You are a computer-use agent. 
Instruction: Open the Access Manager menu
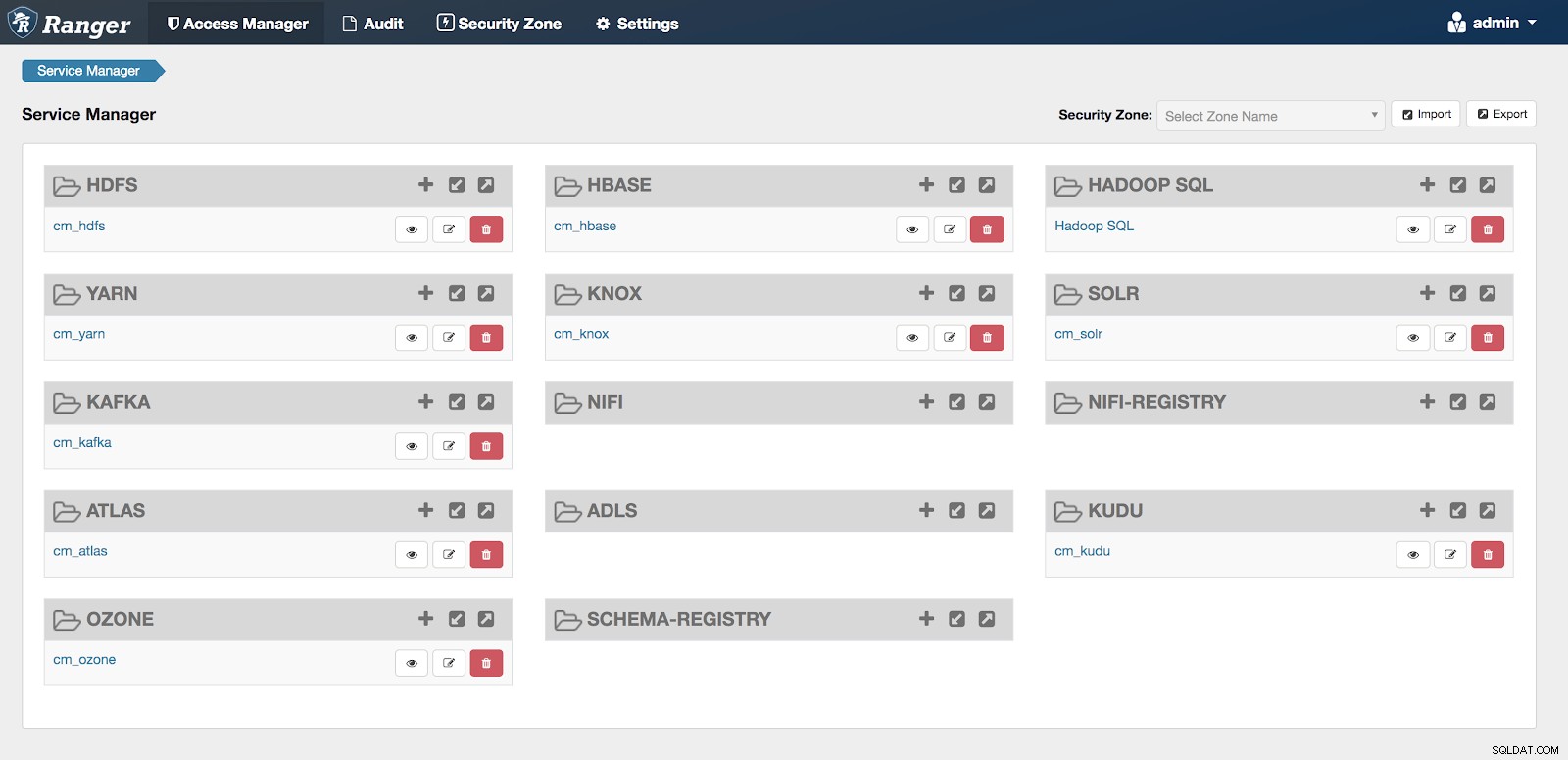pos(236,24)
